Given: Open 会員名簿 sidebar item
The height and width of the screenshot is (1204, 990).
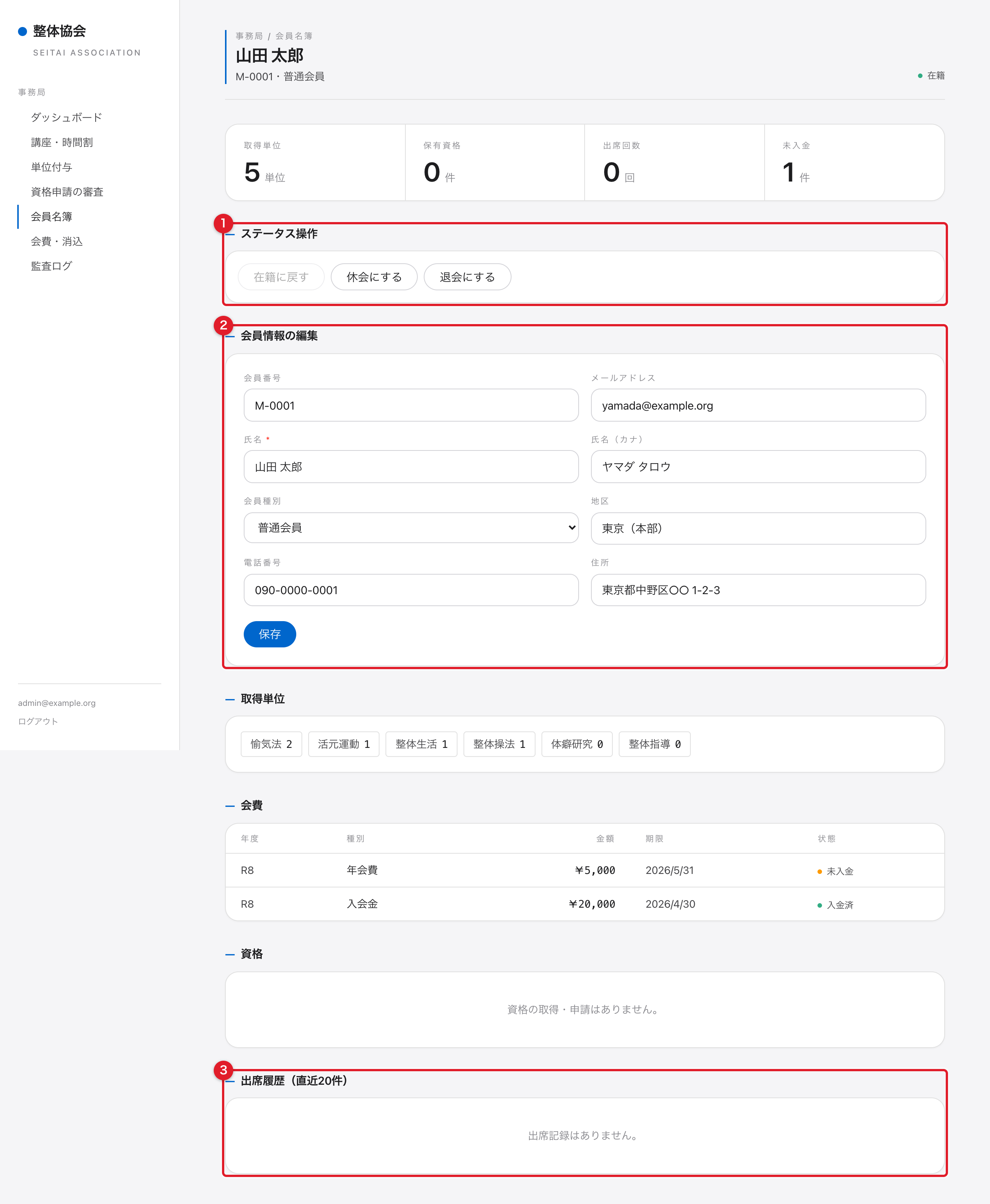Looking at the screenshot, I should 51,217.
